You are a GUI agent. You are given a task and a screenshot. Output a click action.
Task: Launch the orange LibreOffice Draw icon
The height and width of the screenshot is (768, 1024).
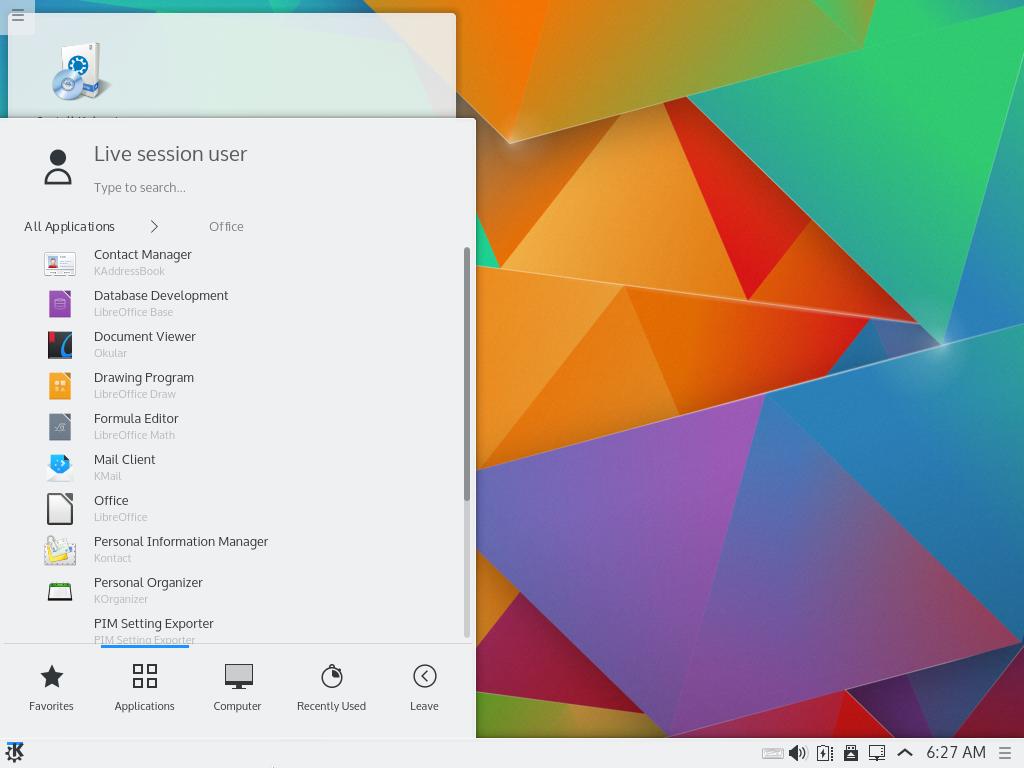point(60,386)
